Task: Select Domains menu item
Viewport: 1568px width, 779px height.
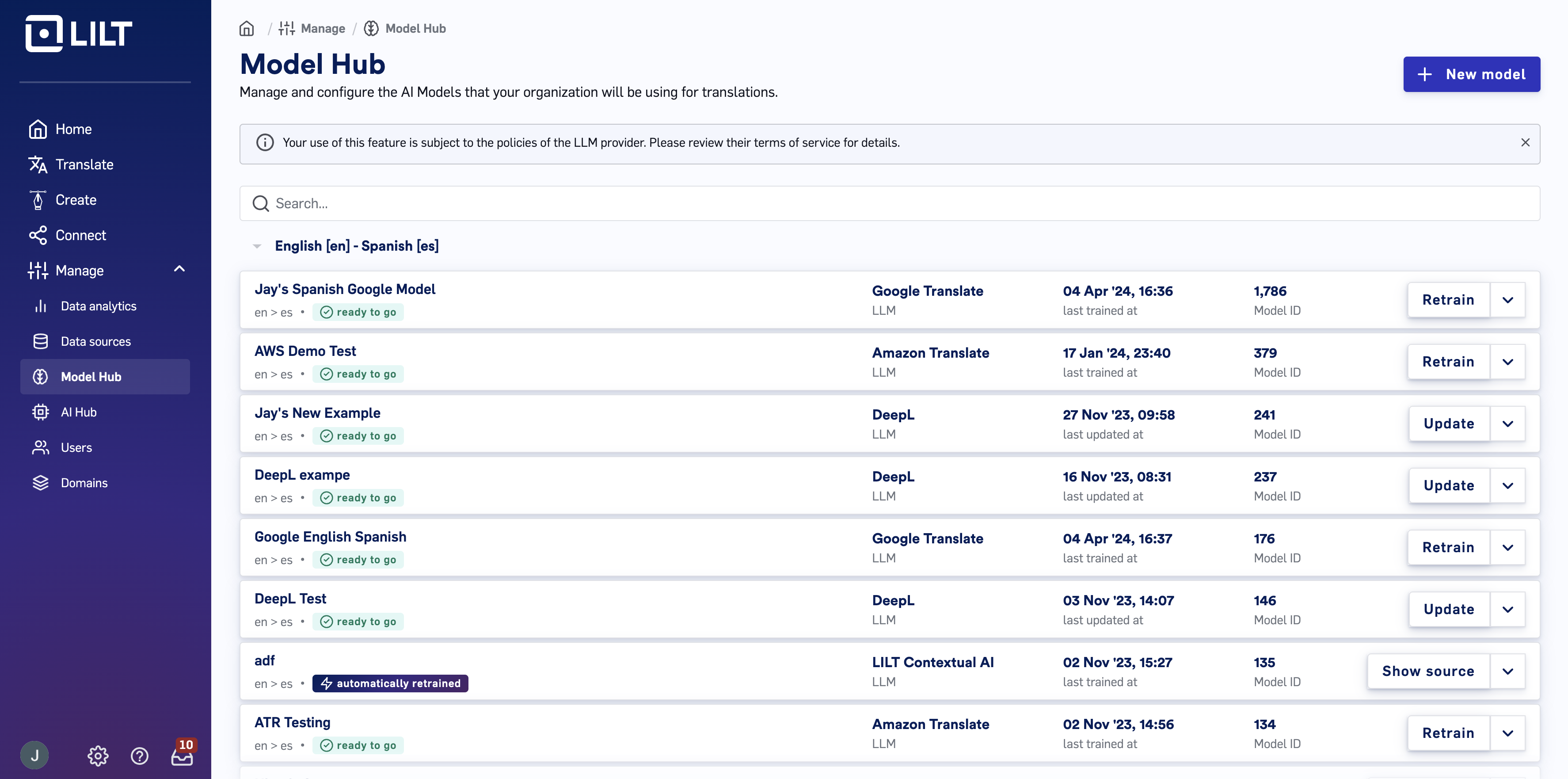Action: pyautogui.click(x=105, y=483)
